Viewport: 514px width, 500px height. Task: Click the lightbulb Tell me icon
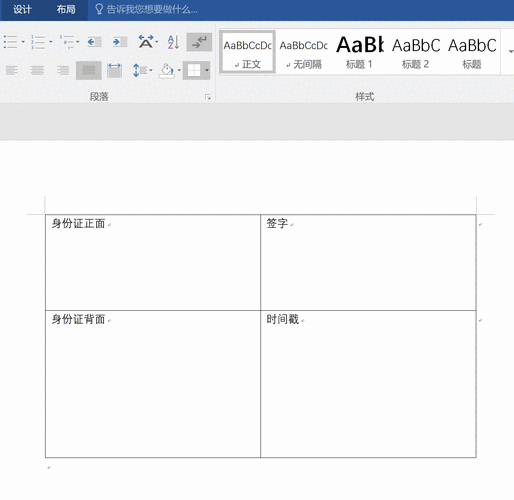coord(99,9)
